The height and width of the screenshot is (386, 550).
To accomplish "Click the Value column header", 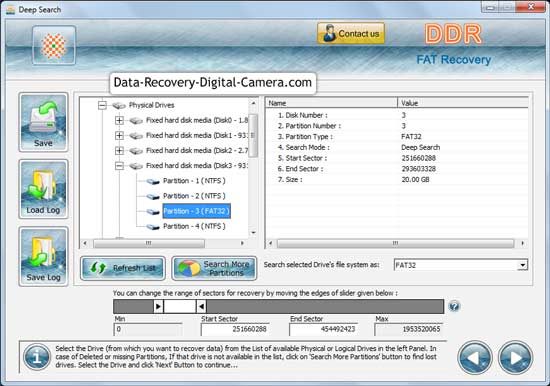I will pyautogui.click(x=463, y=103).
